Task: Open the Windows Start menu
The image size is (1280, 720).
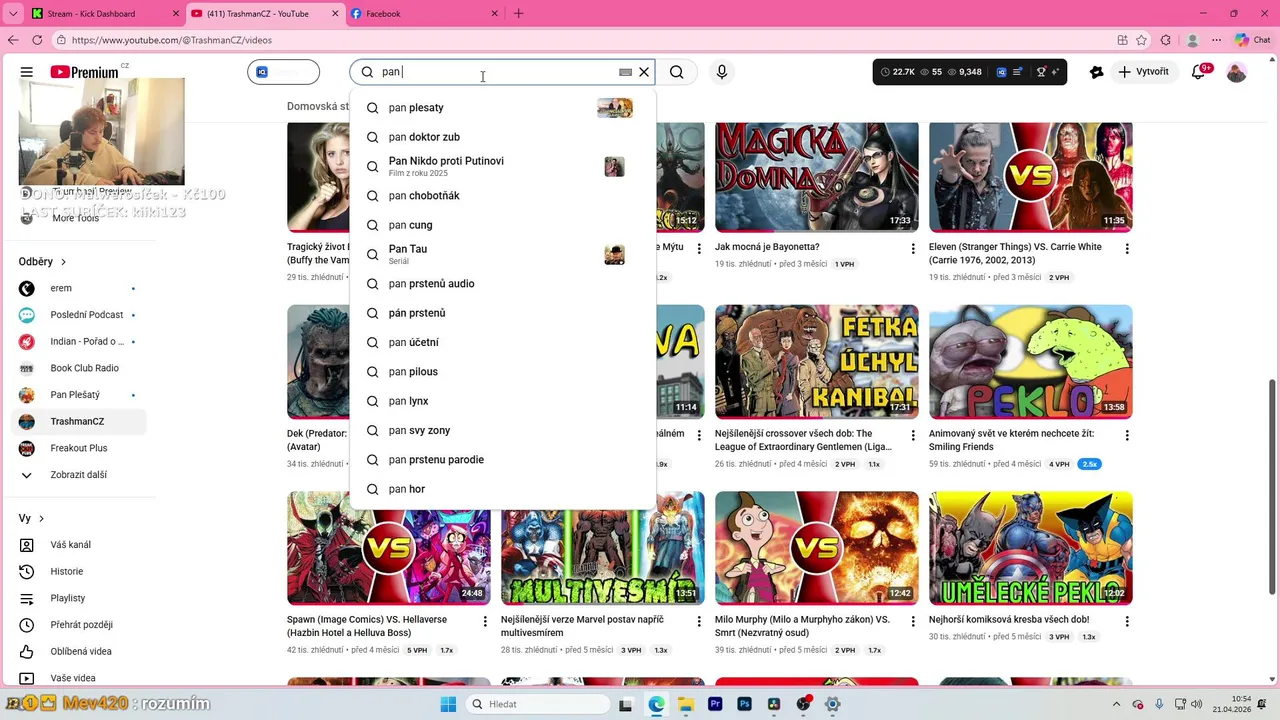Action: coord(448,704)
